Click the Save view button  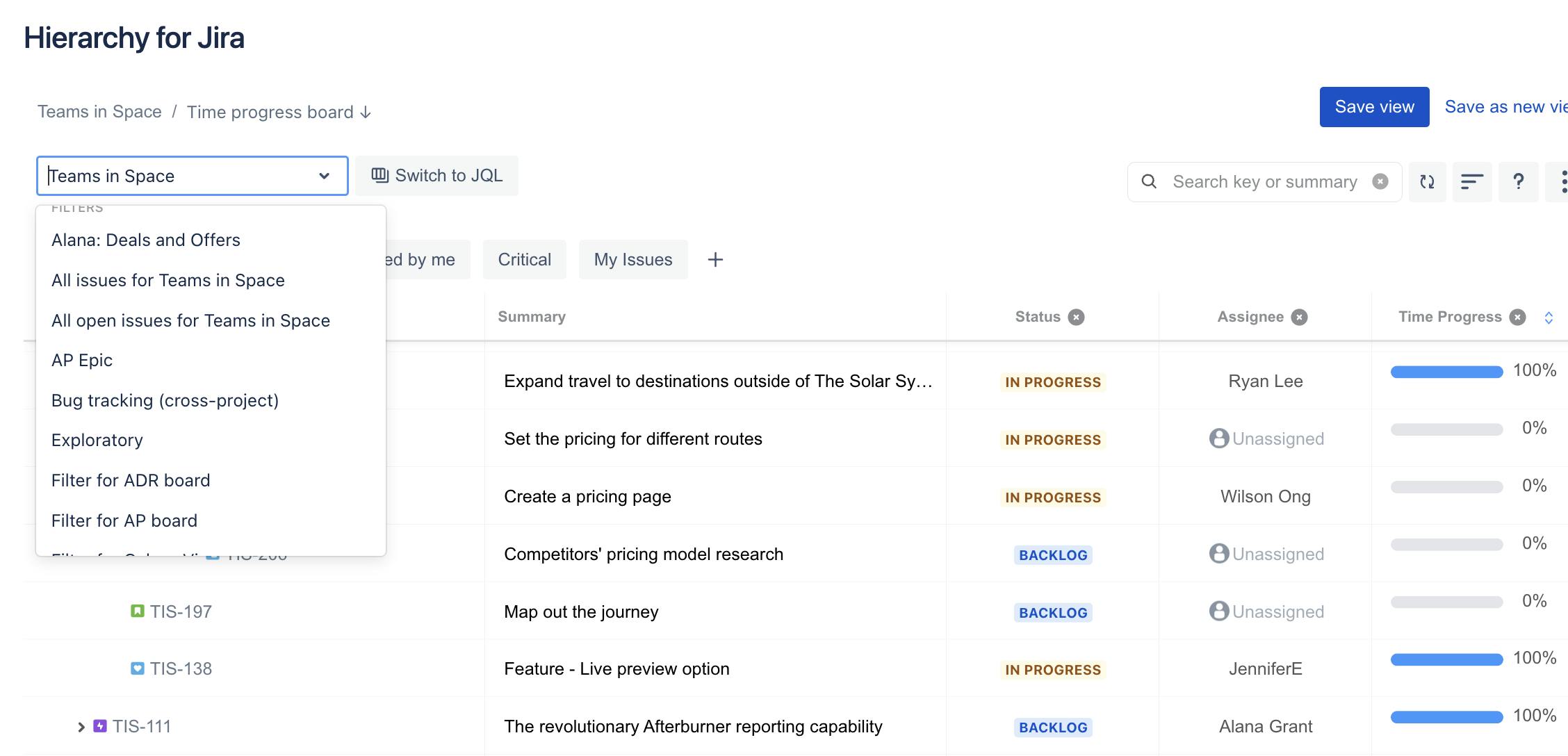1373,106
